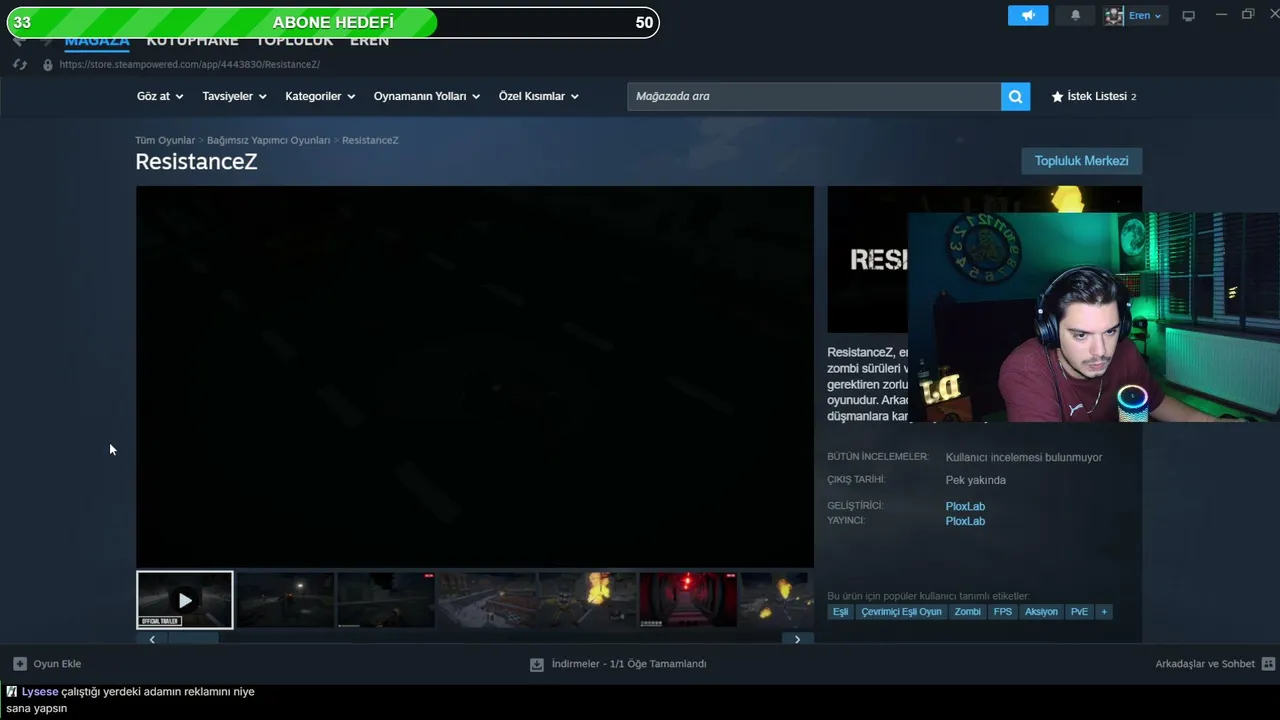
Task: Select the red tunnel screenshot thumbnail
Action: click(688, 600)
